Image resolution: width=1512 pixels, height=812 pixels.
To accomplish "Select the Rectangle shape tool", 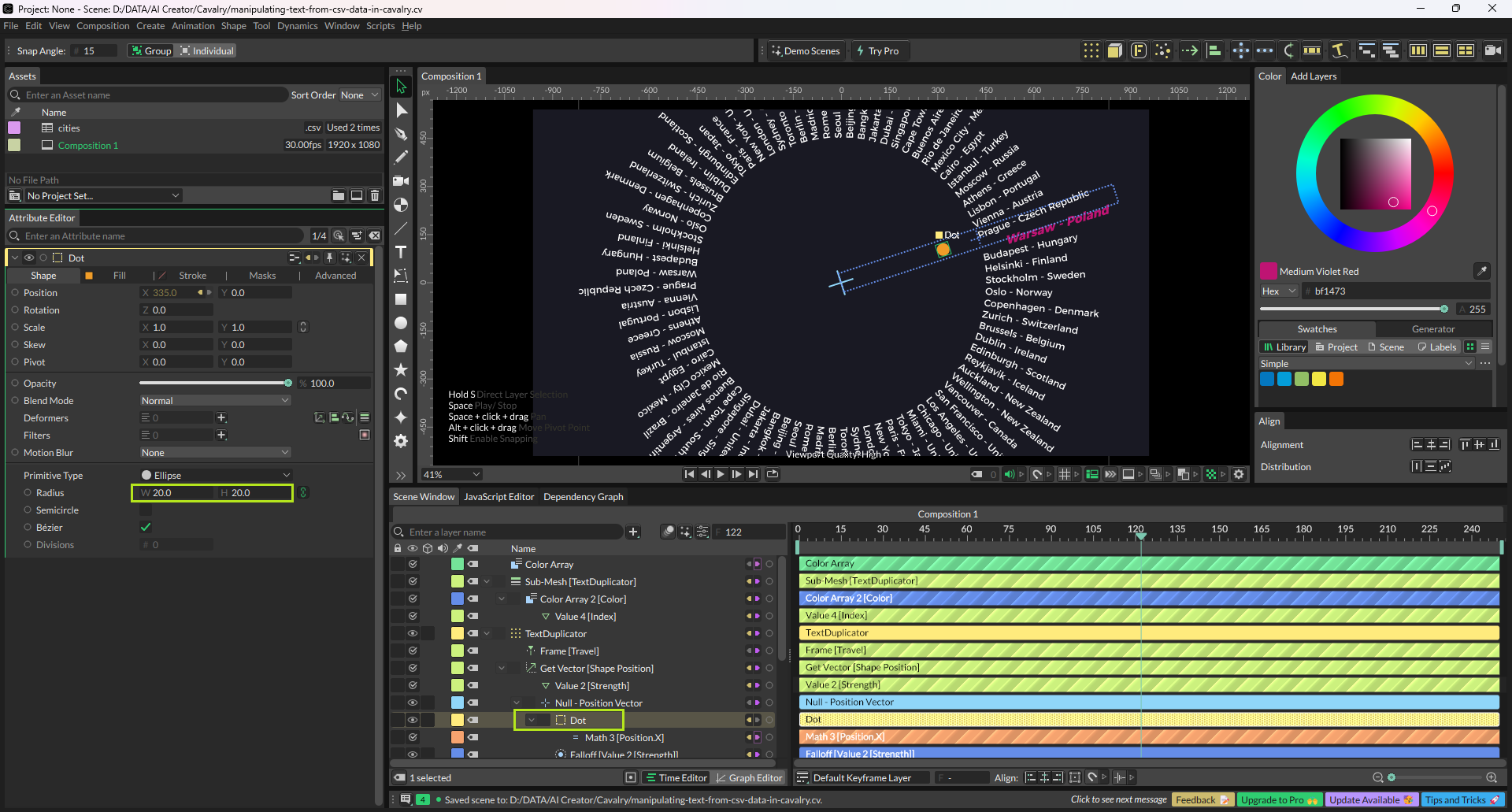I will (x=401, y=299).
